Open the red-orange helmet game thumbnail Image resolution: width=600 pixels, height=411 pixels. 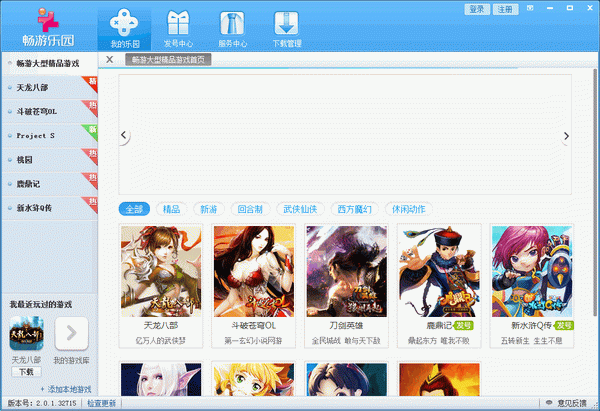tap(439, 379)
